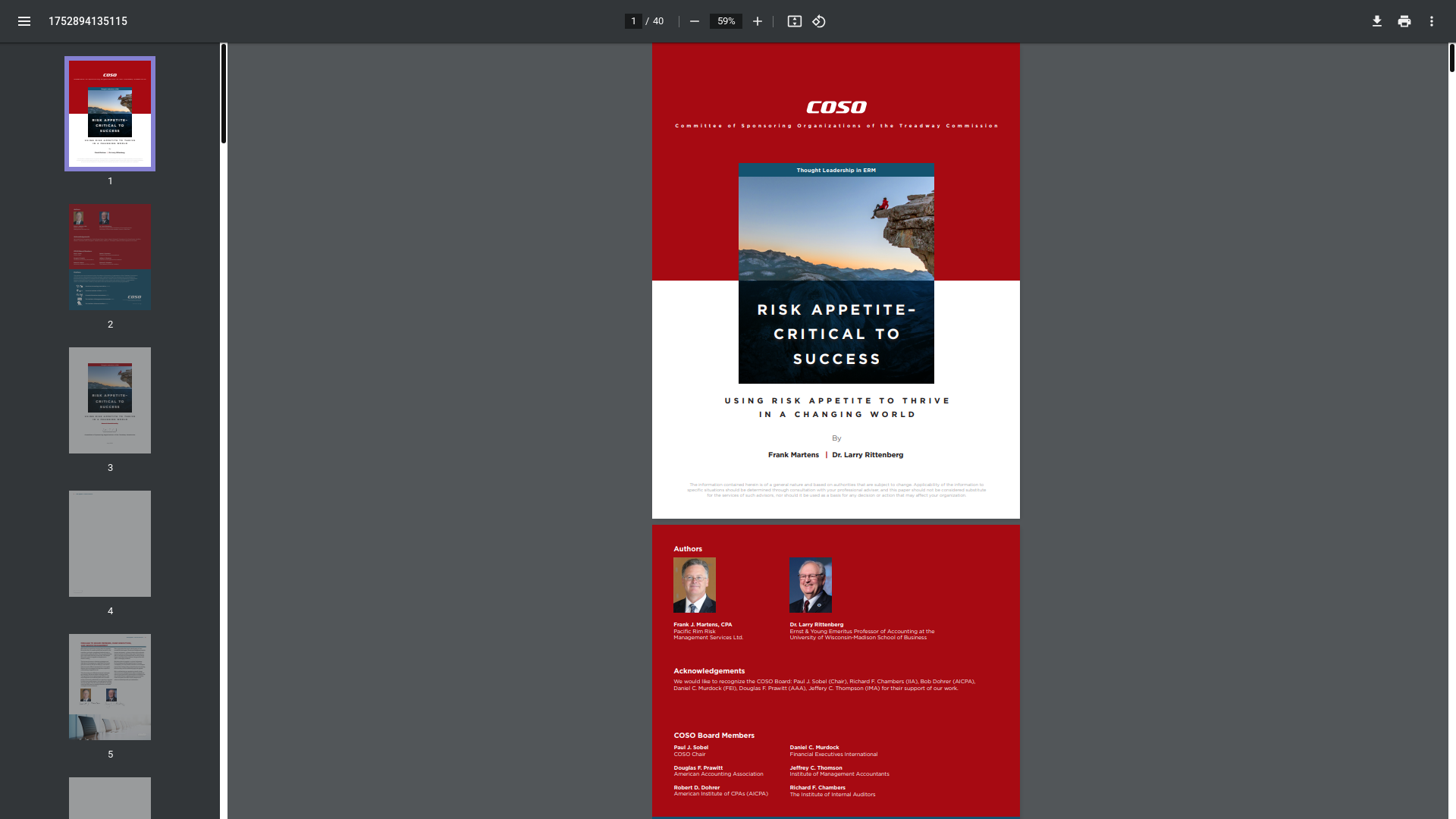
Task: Edit the current page number field
Action: point(633,21)
